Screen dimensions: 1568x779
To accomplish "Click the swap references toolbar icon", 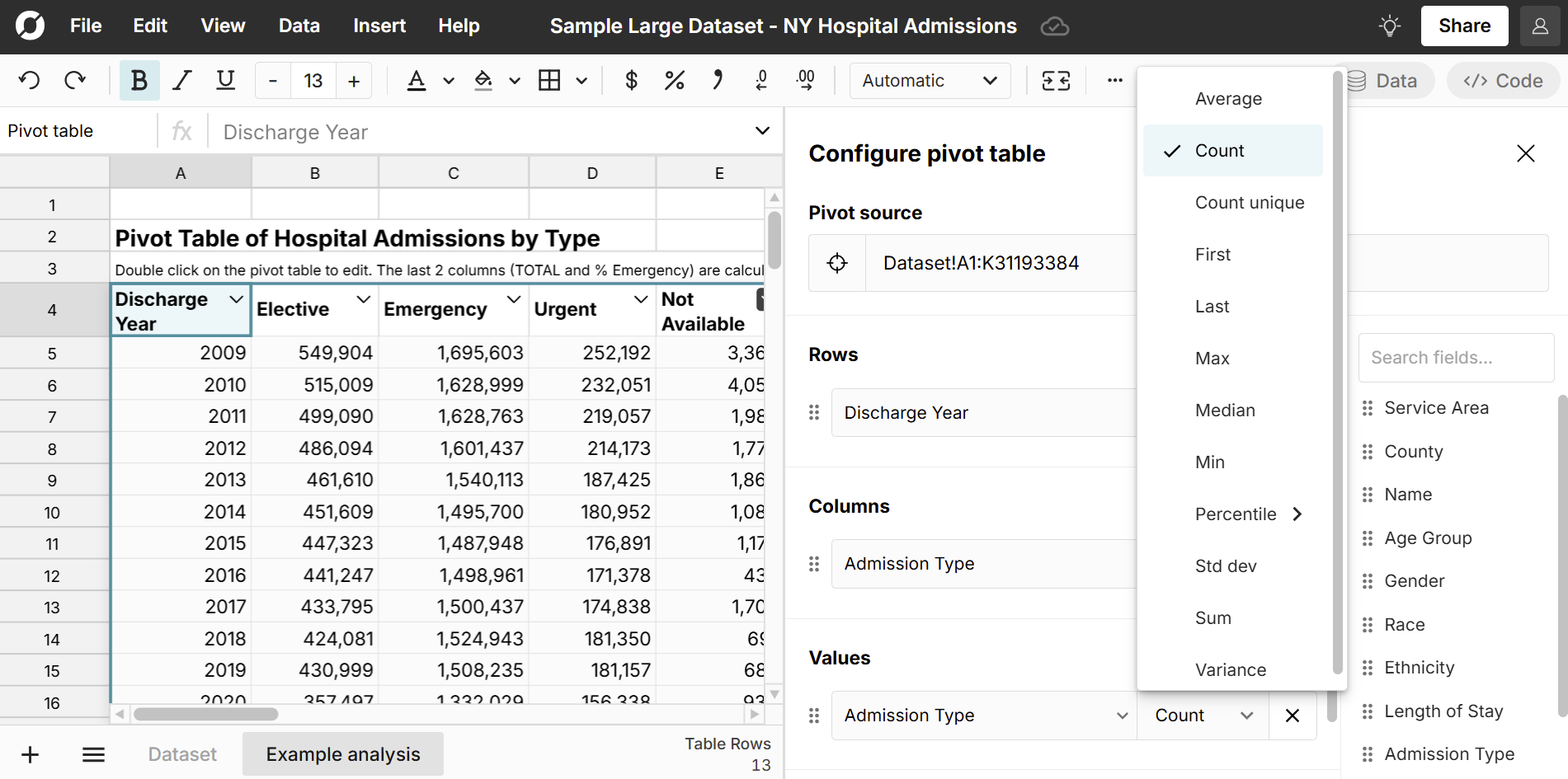I will (x=1056, y=80).
